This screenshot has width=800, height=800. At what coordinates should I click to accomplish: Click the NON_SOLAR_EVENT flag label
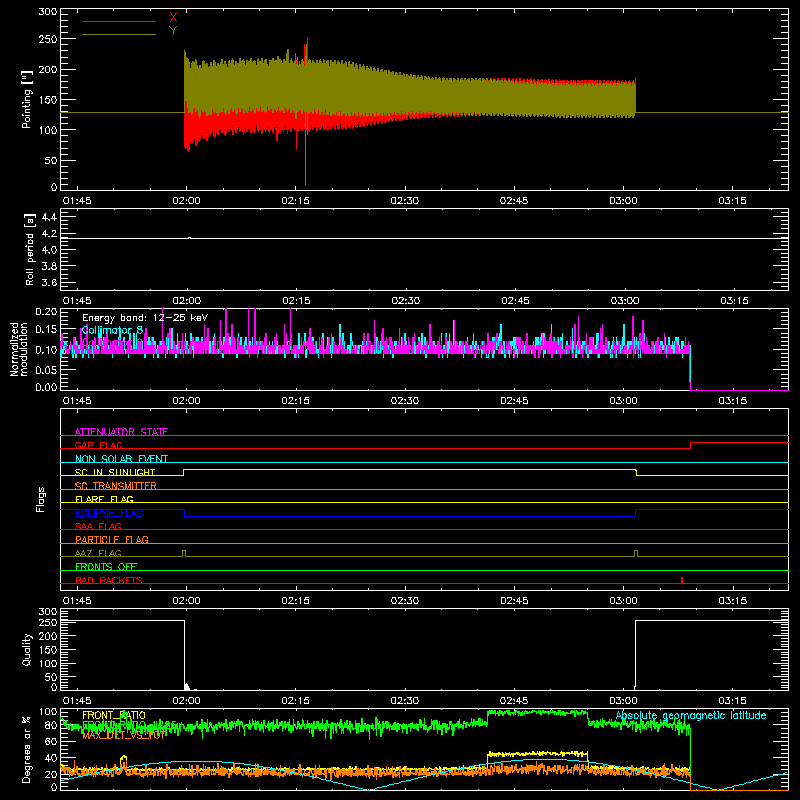point(121,459)
